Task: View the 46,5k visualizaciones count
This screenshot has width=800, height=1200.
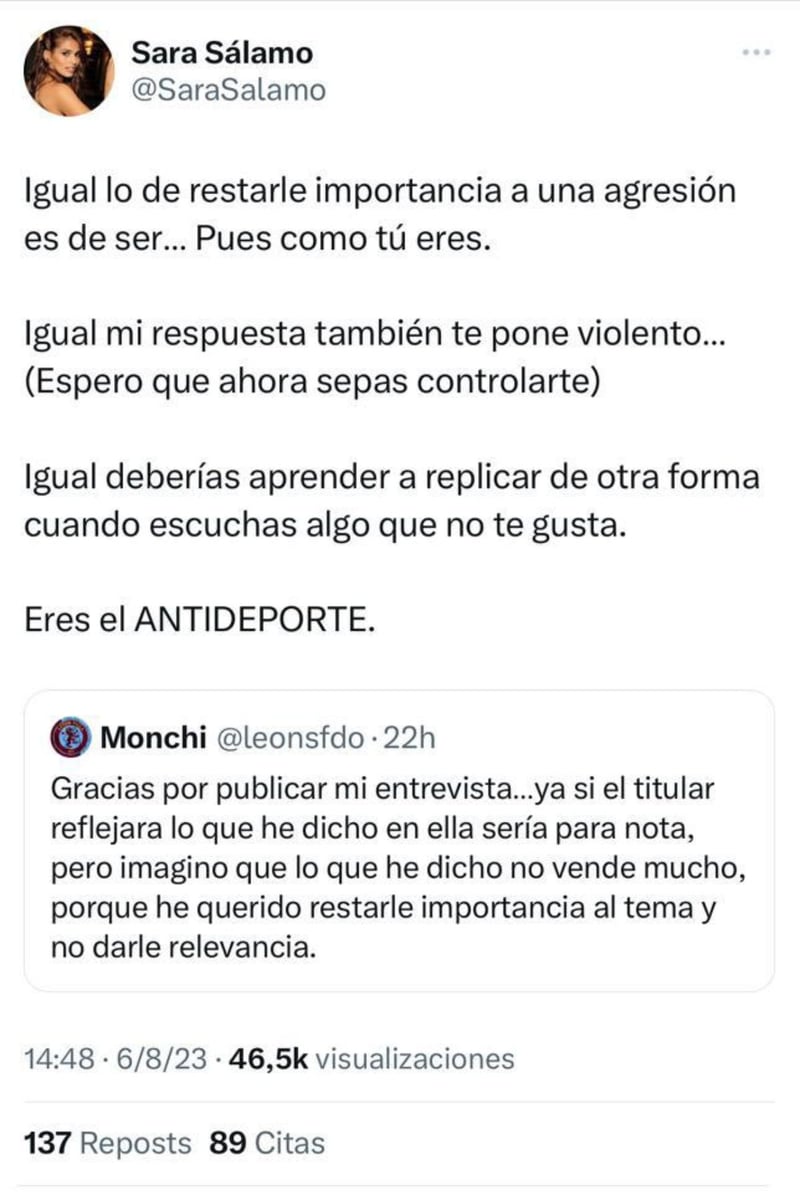Action: pyautogui.click(x=372, y=1058)
